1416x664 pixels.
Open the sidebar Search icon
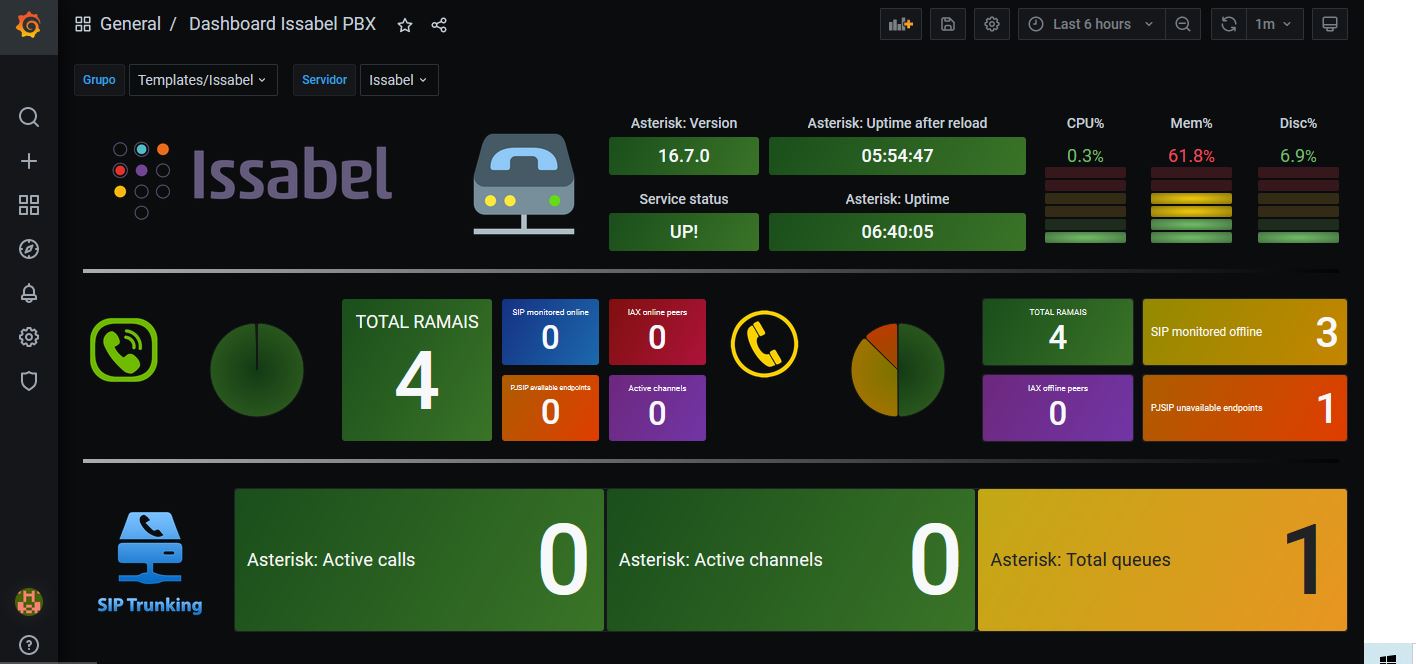coord(29,117)
